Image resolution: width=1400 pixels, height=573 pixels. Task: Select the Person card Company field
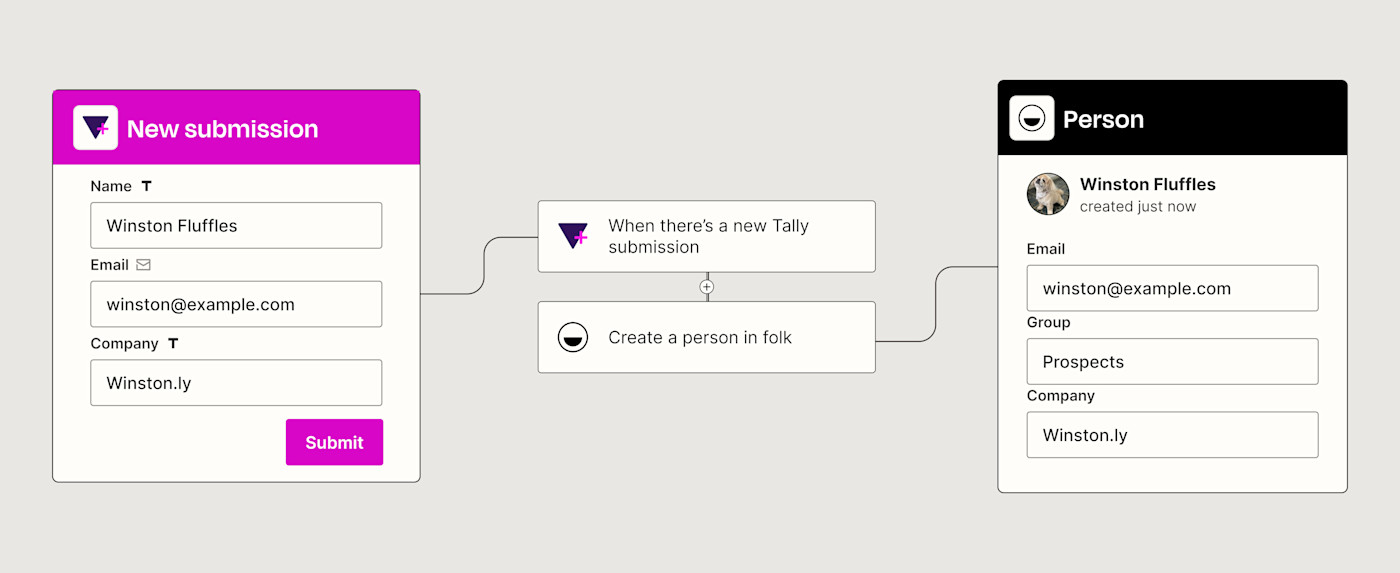point(1172,435)
